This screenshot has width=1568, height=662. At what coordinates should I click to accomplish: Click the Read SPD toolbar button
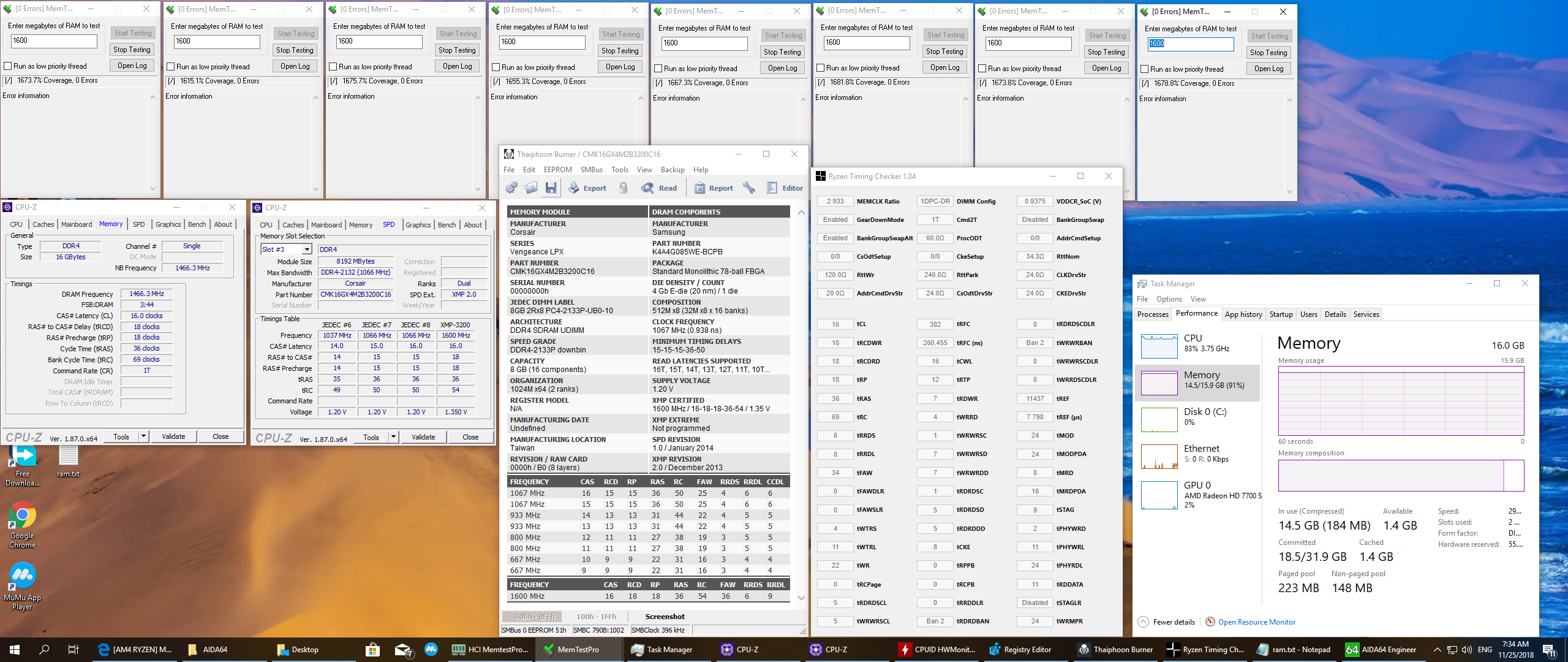(659, 188)
